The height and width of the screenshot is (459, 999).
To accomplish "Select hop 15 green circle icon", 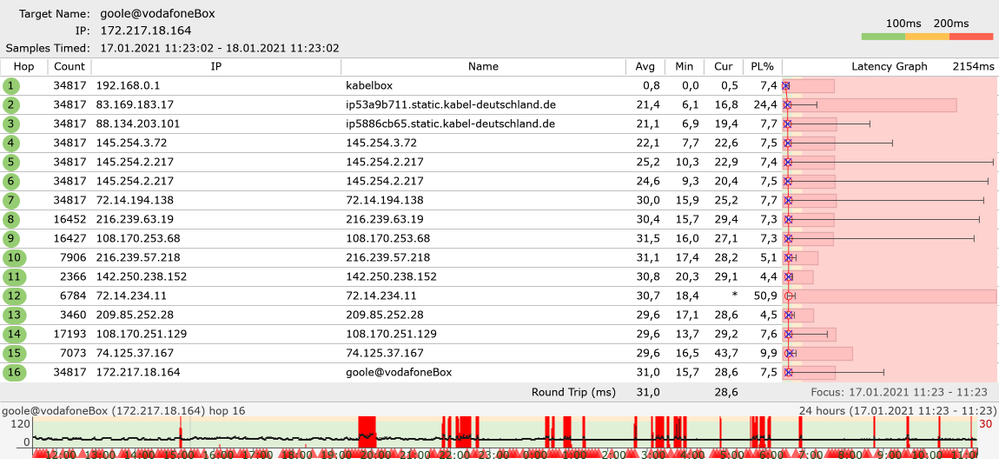I will pos(15,354).
